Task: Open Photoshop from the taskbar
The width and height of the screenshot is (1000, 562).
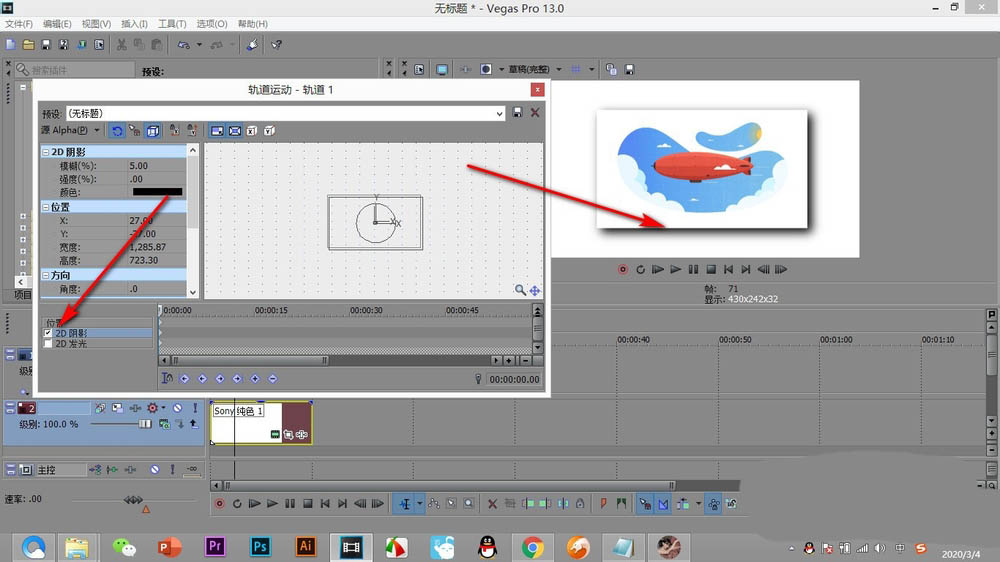Action: tap(260, 546)
